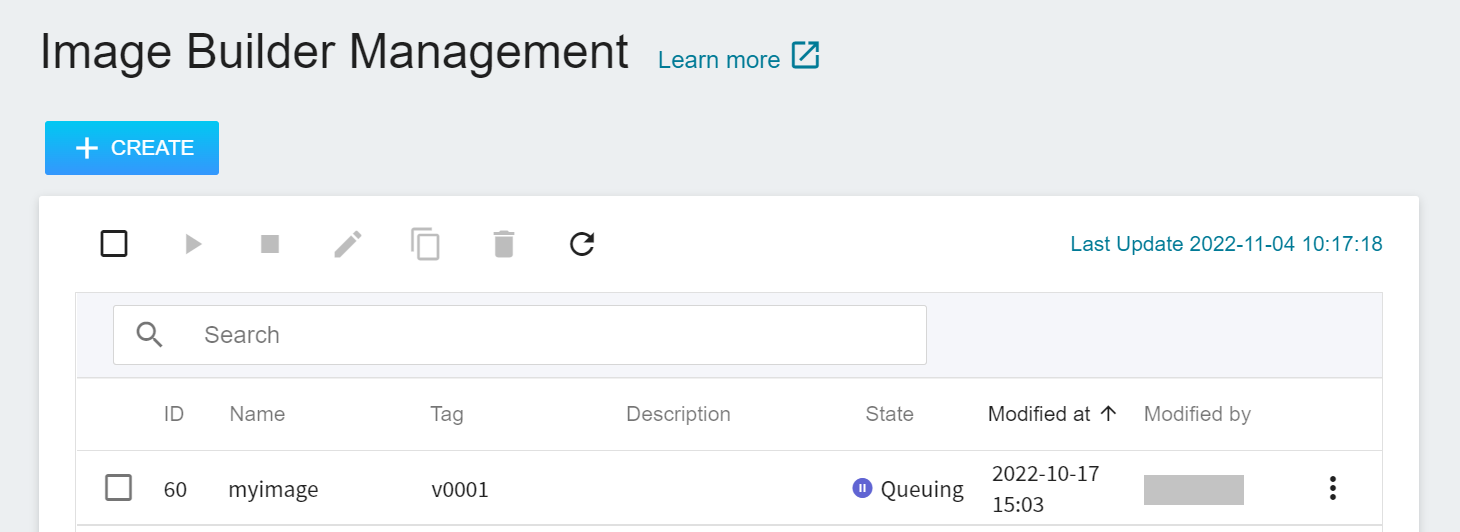This screenshot has width=1460, height=532.
Task: Click the copy/duplicate icon
Action: 425,244
